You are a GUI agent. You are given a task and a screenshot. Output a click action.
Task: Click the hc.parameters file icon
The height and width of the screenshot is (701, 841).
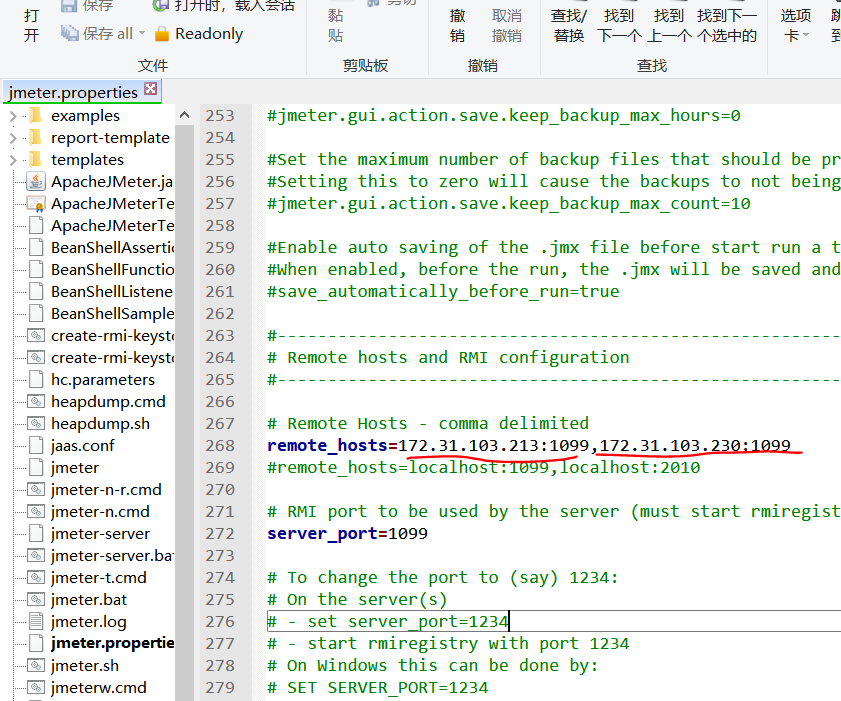point(36,379)
